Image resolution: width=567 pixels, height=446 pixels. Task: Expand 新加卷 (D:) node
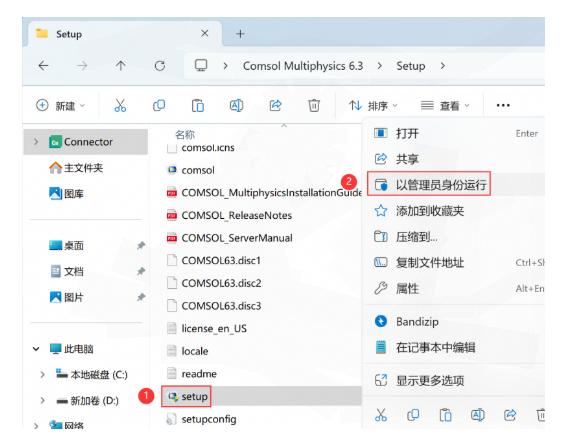(x=42, y=400)
